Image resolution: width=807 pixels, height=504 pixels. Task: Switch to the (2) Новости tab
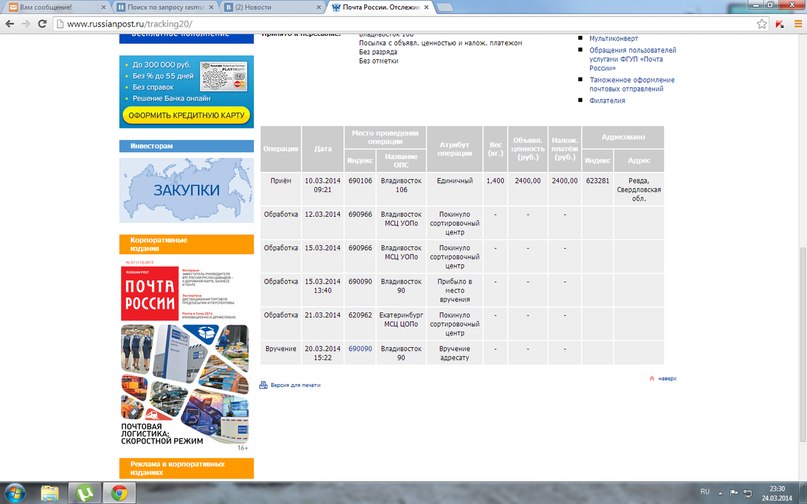(x=271, y=7)
